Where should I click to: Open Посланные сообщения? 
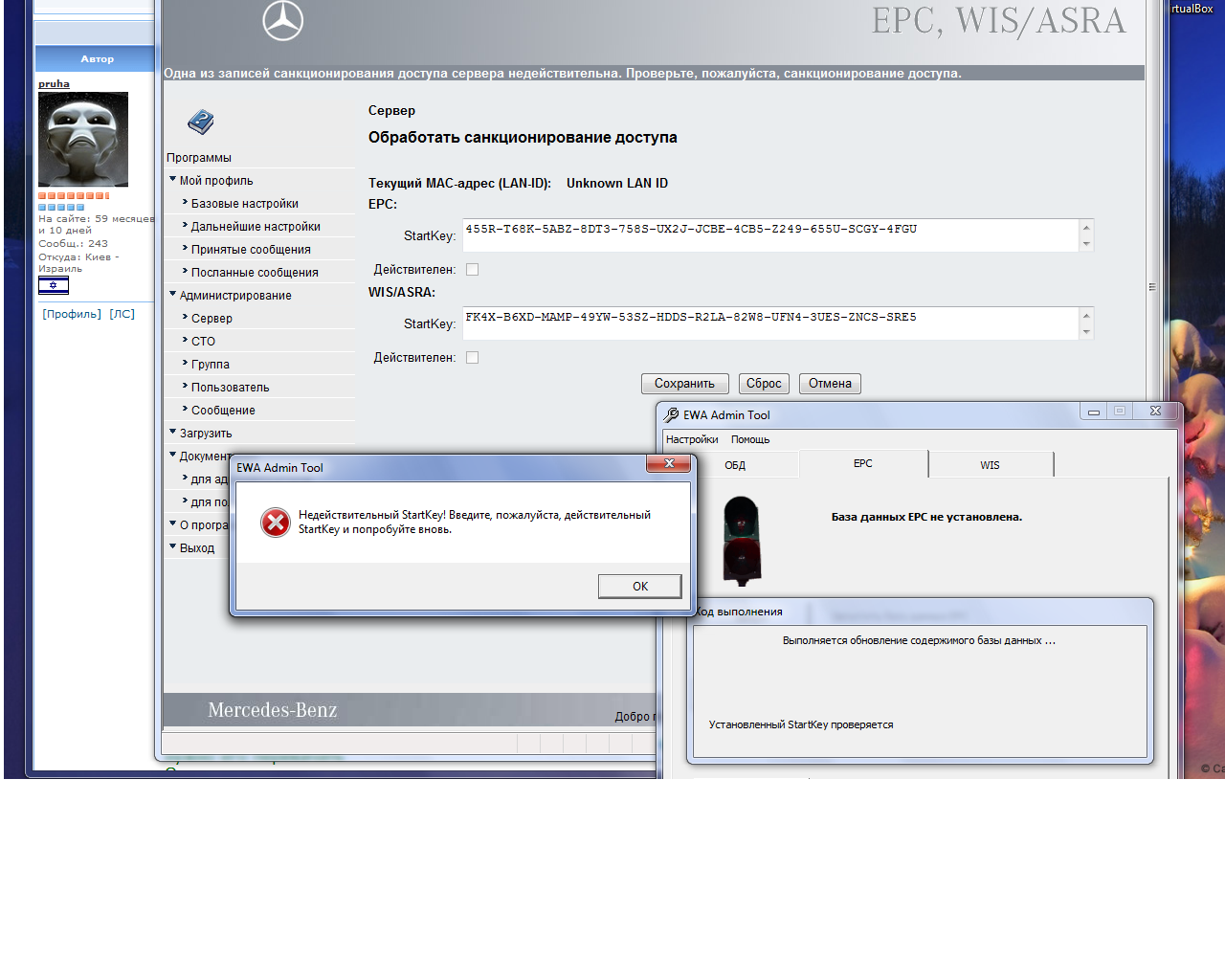(x=255, y=273)
